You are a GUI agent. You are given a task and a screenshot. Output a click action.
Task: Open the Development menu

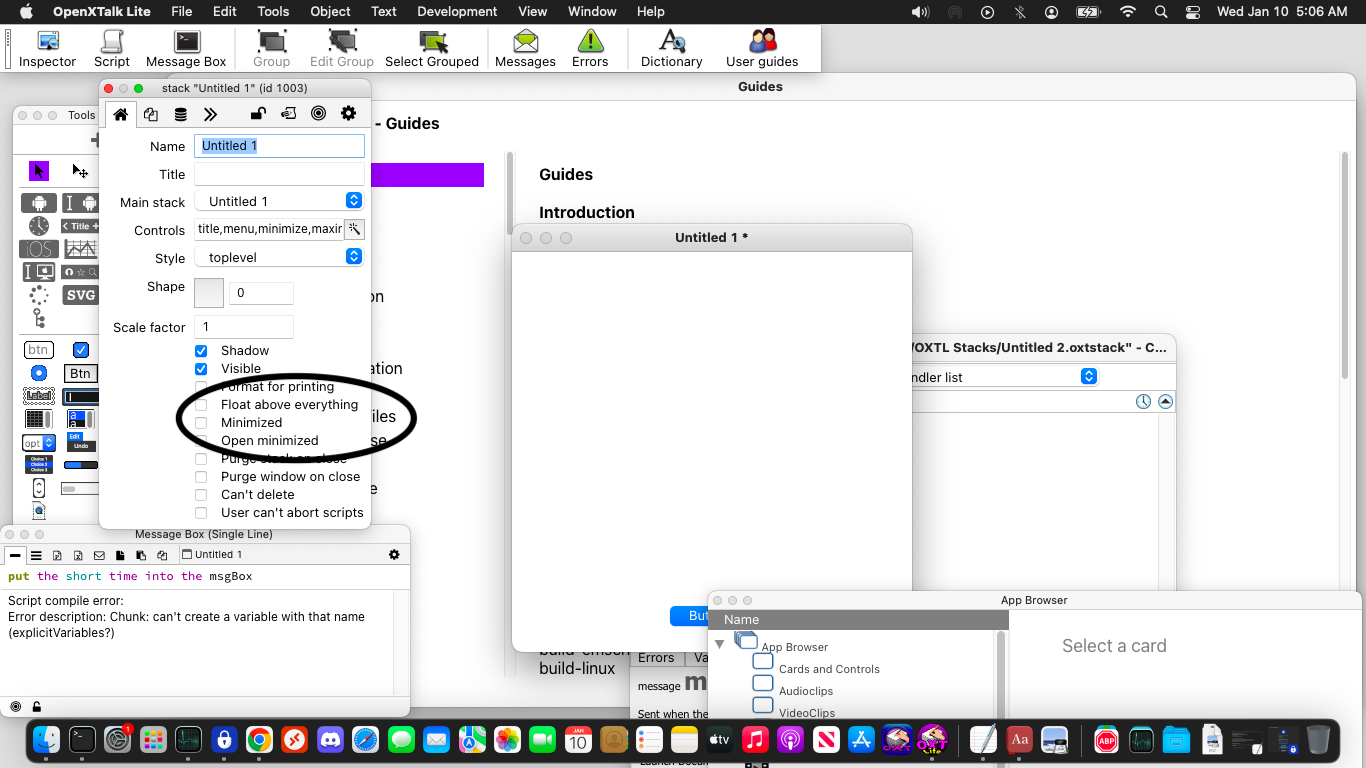coord(457,12)
